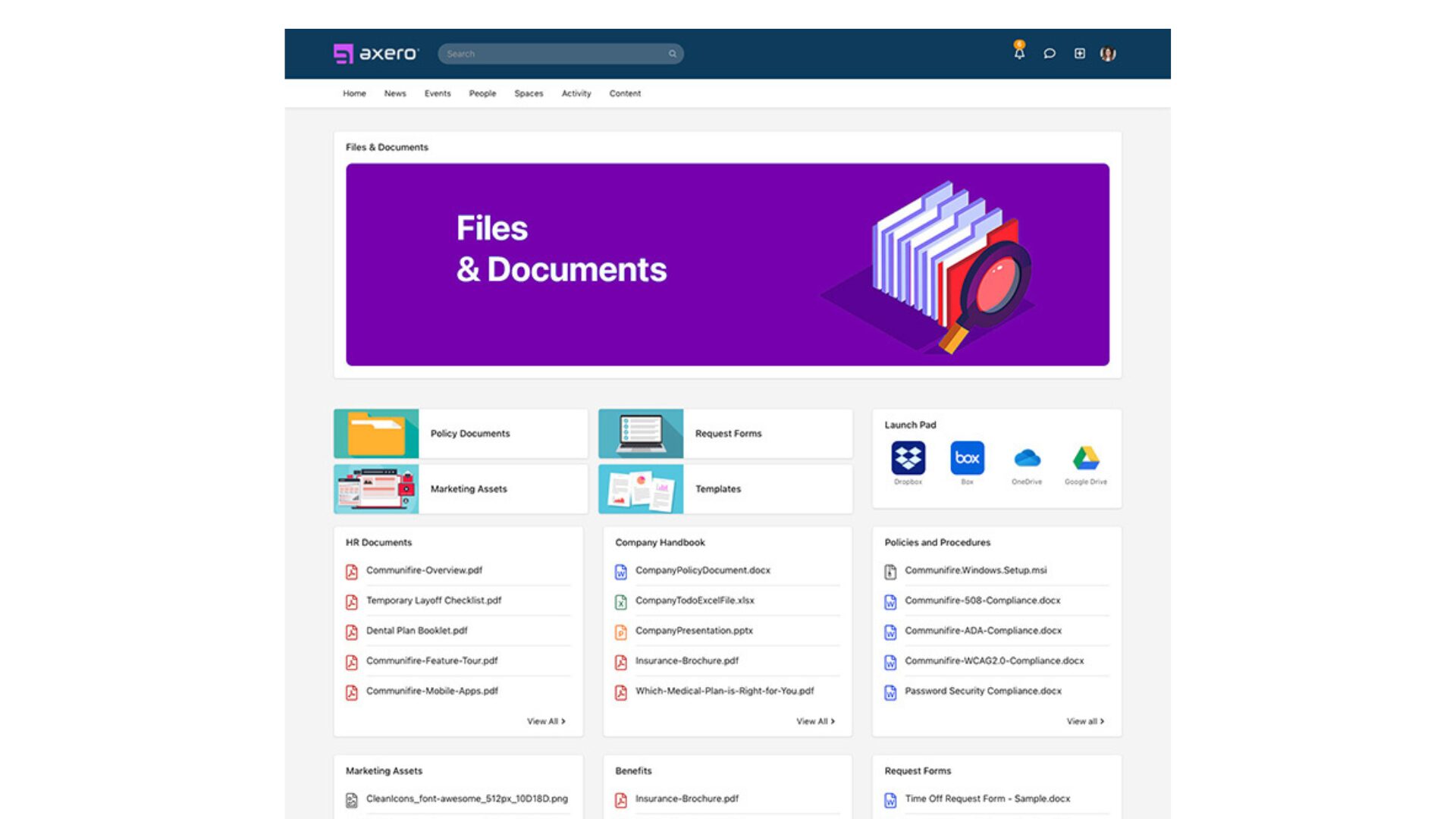Click the search magnifier icon in the search bar

click(671, 53)
